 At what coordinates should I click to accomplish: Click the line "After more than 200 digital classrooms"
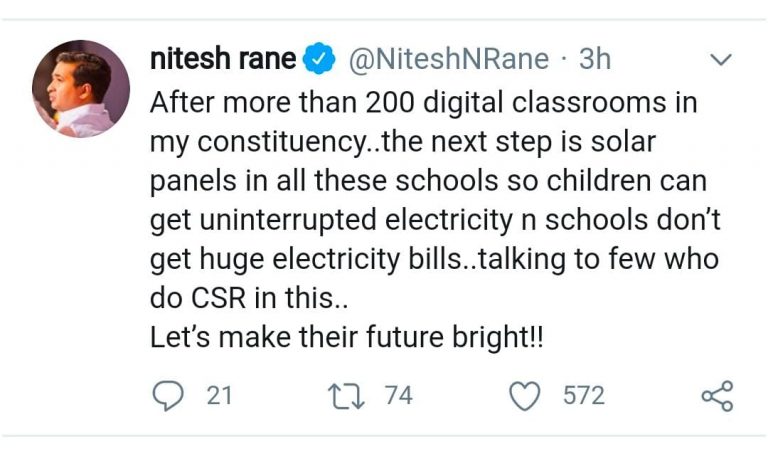click(423, 103)
